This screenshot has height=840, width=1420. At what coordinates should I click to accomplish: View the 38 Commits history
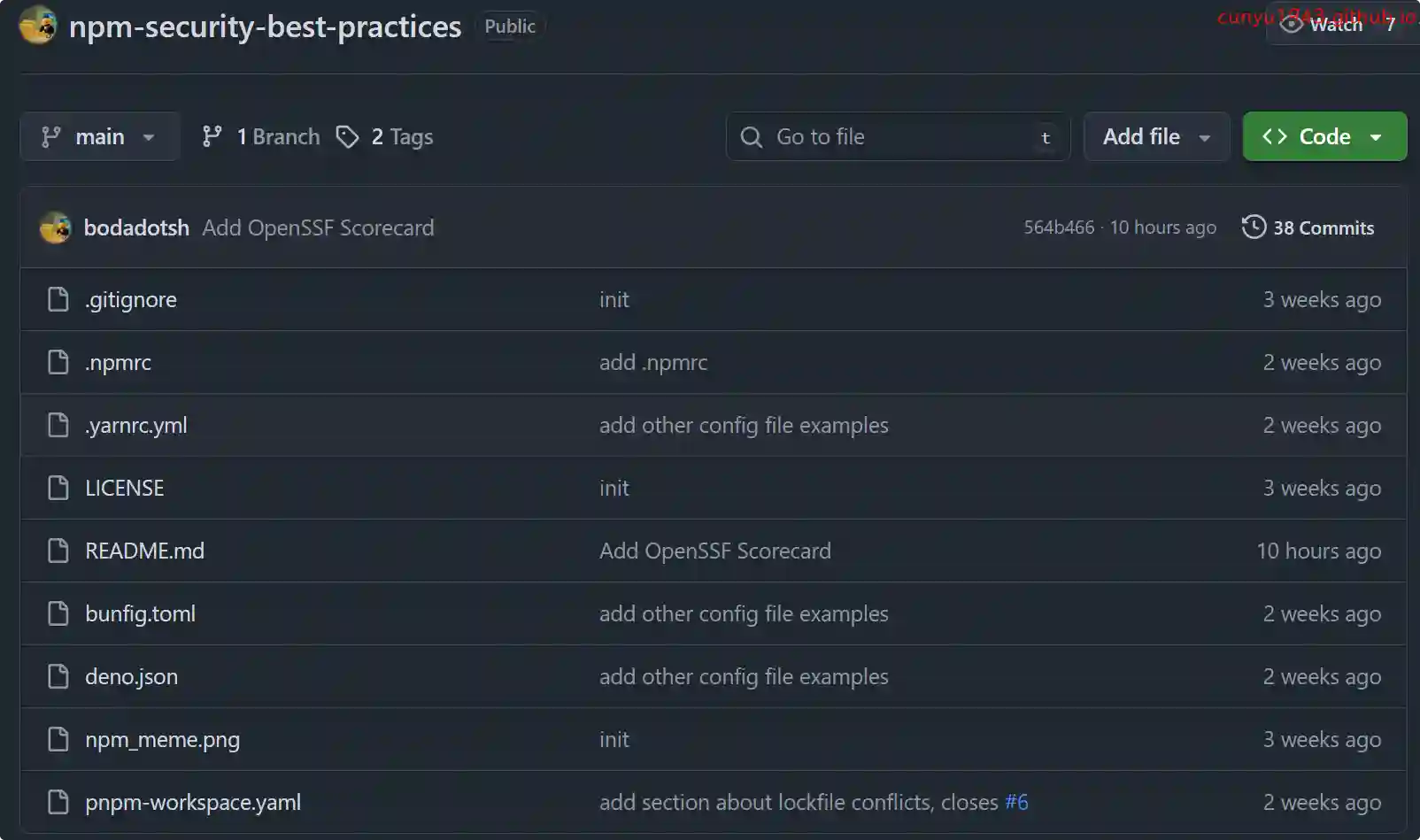1323,228
